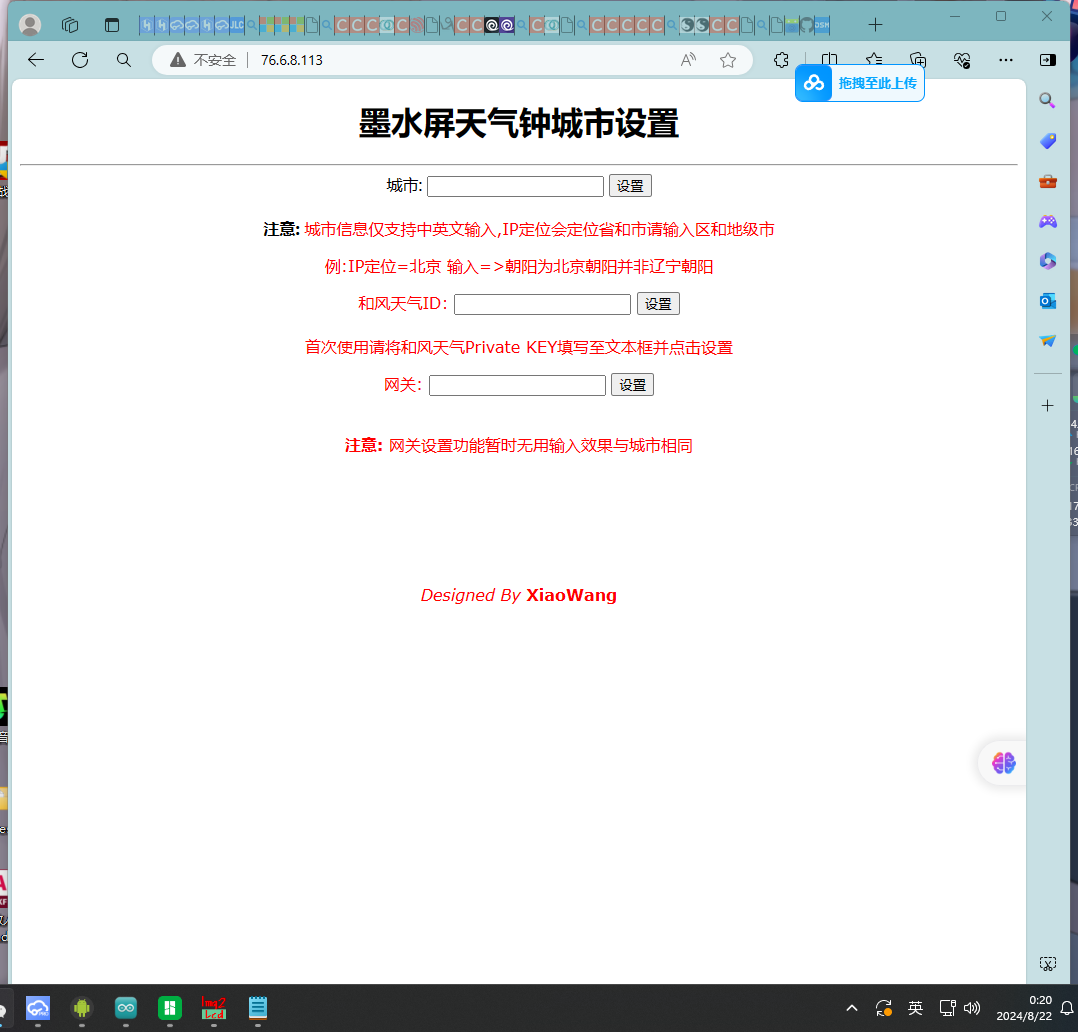The width and height of the screenshot is (1078, 1032).
Task: Click the sidebar Search magnifier icon
Action: coord(1047,100)
